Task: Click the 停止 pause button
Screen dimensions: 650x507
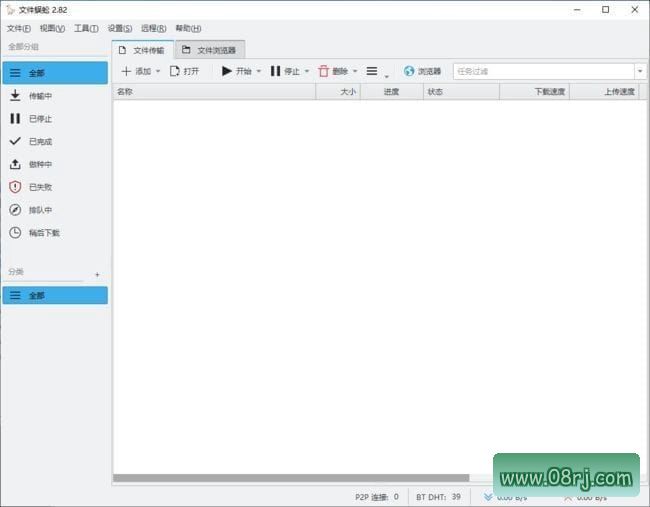Action: [x=285, y=71]
